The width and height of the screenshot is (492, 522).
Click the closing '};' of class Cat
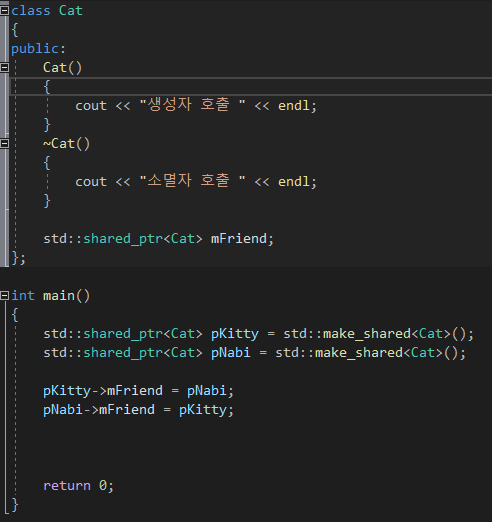point(19,258)
